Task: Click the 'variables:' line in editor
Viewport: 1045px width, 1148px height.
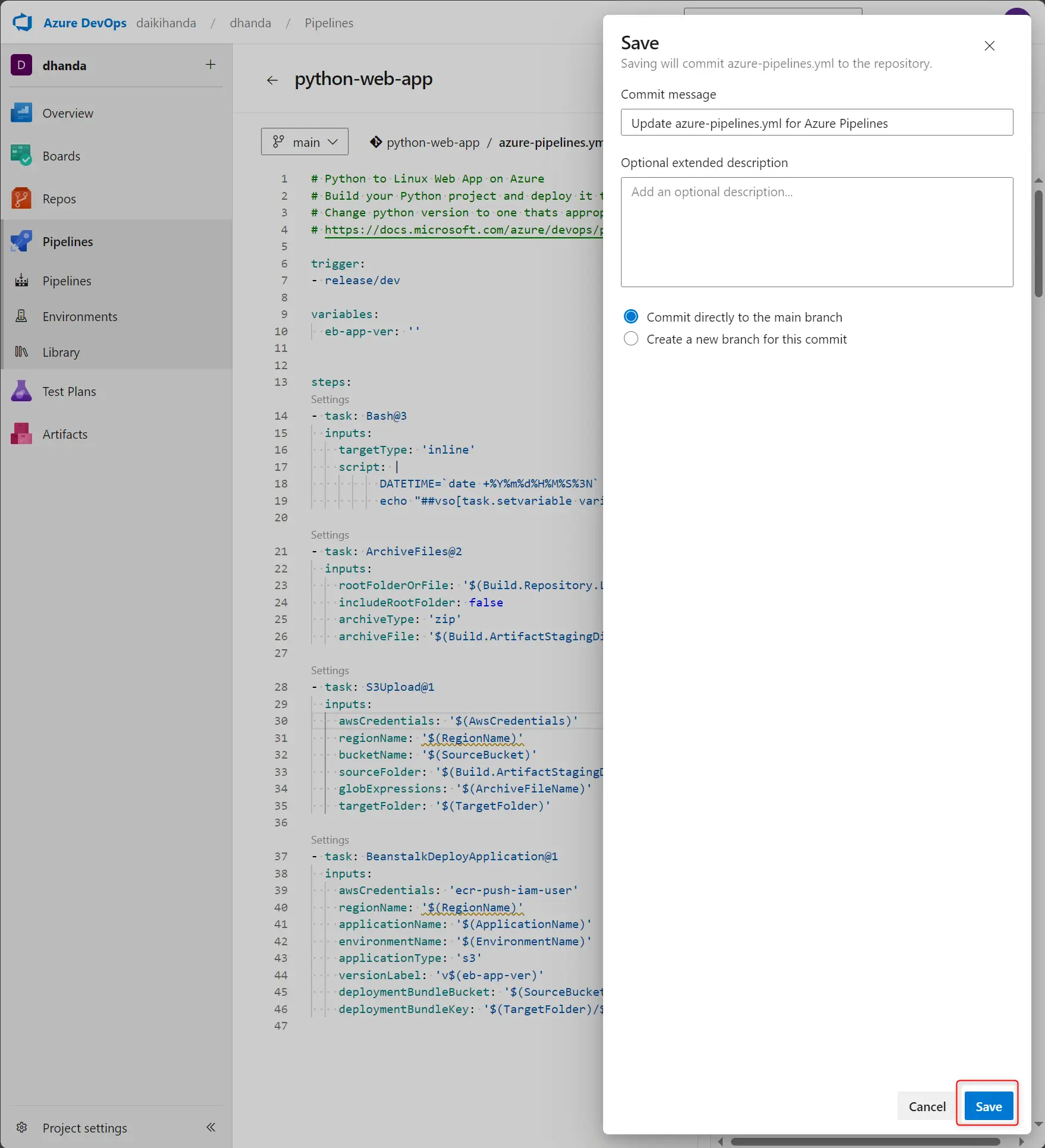Action: point(344,314)
